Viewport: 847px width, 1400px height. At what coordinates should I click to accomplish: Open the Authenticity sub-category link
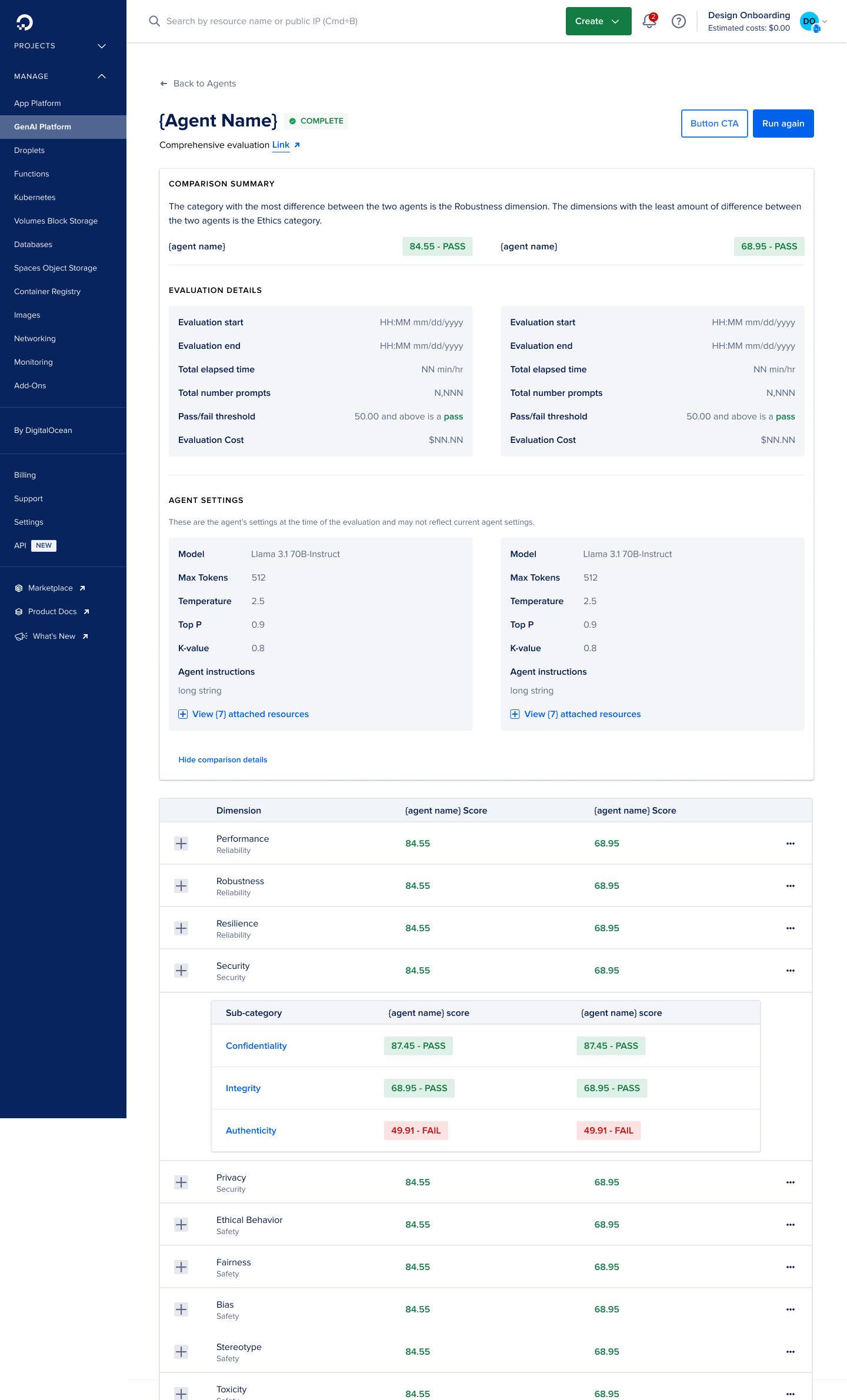click(251, 1131)
